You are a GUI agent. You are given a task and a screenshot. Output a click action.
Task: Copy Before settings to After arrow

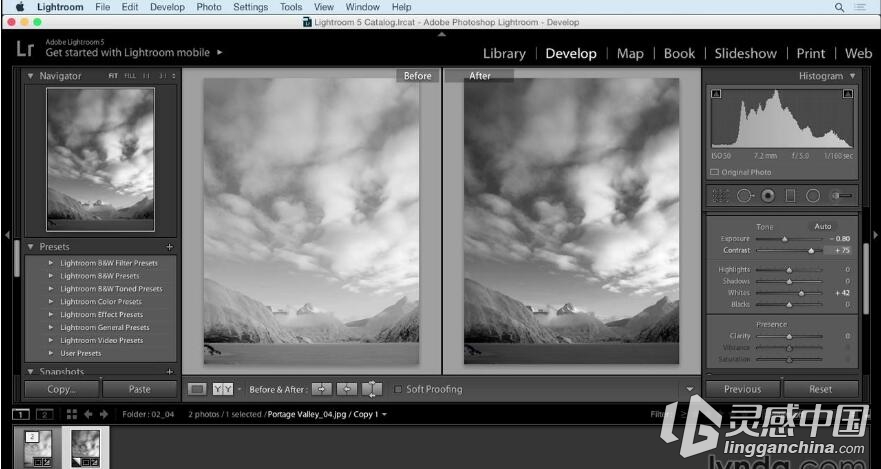(x=322, y=389)
